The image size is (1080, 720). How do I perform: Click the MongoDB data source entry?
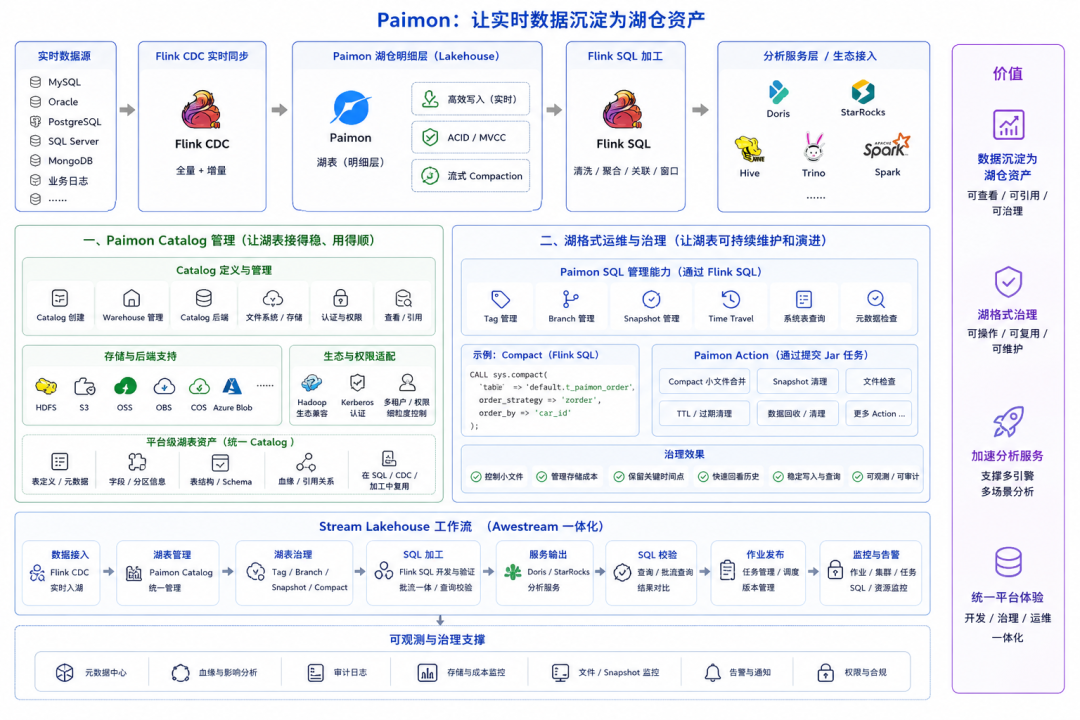[61, 161]
